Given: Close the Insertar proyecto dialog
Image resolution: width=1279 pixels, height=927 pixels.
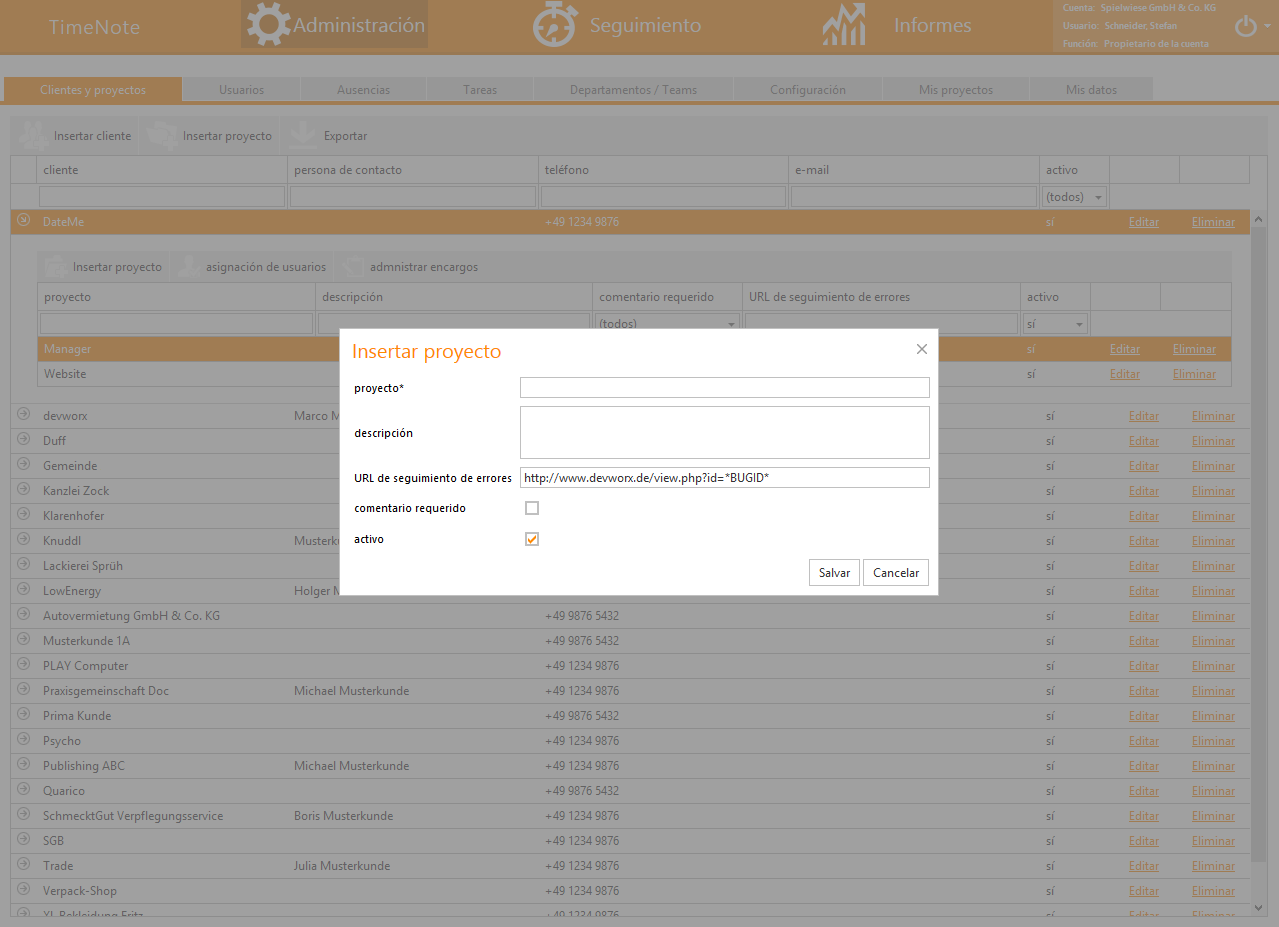Looking at the screenshot, I should pyautogui.click(x=921, y=349).
